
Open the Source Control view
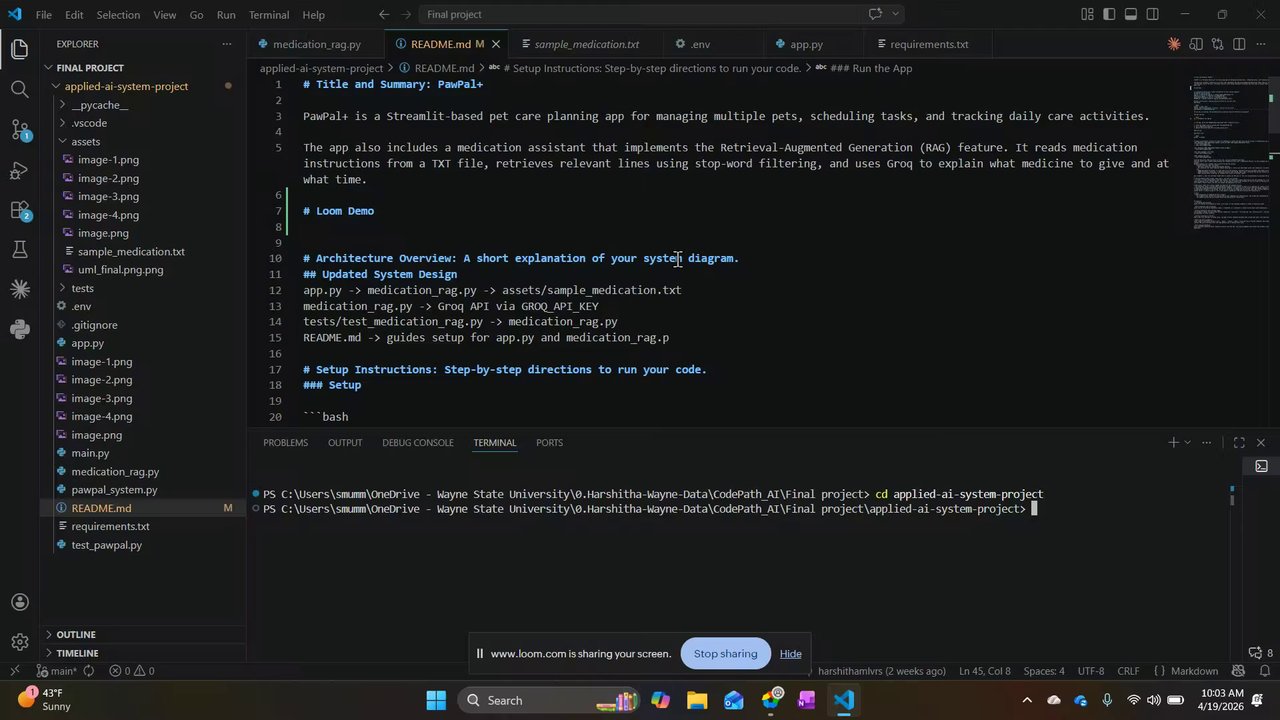[x=19, y=130]
